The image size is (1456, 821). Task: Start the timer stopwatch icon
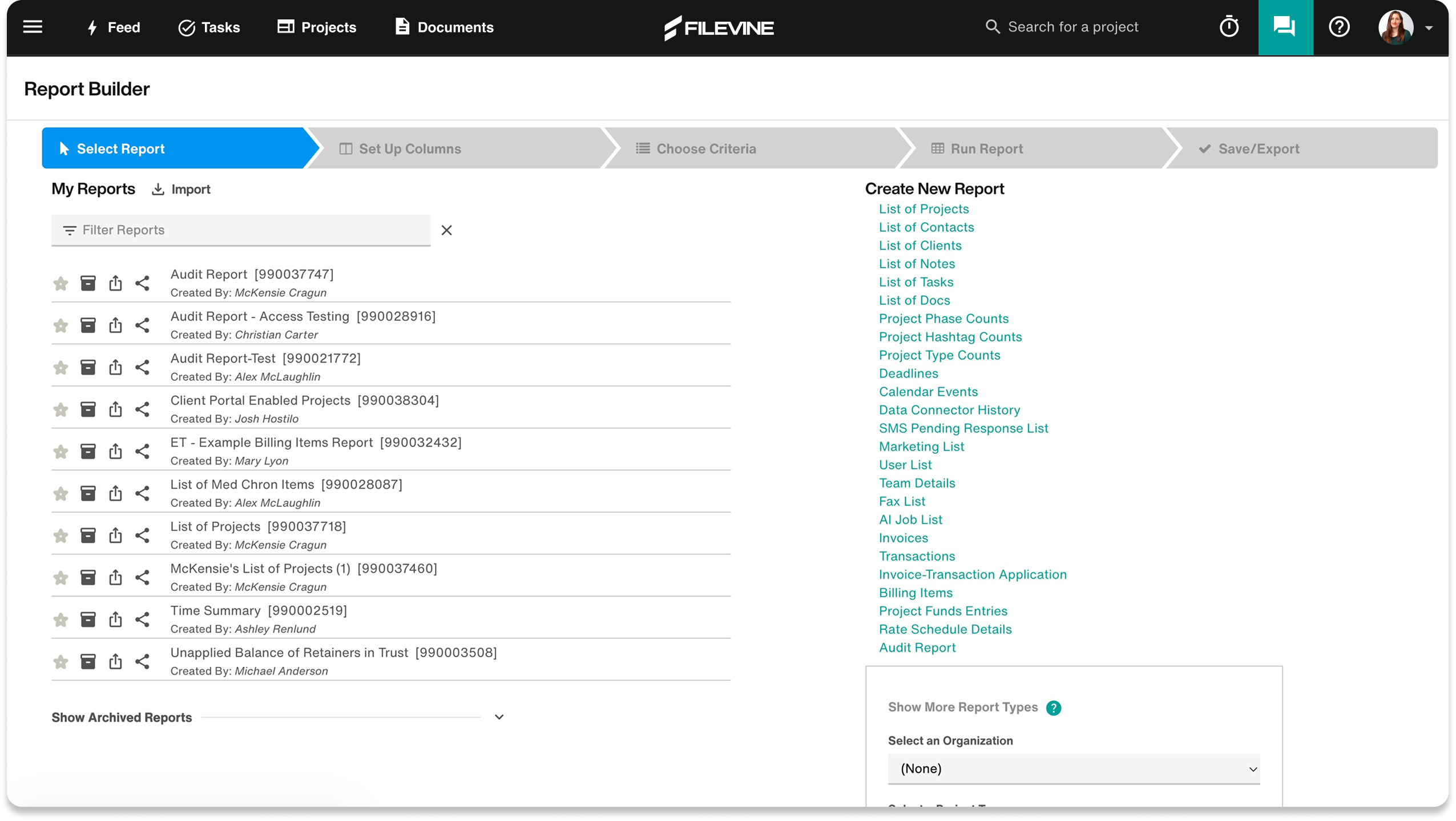(x=1229, y=27)
